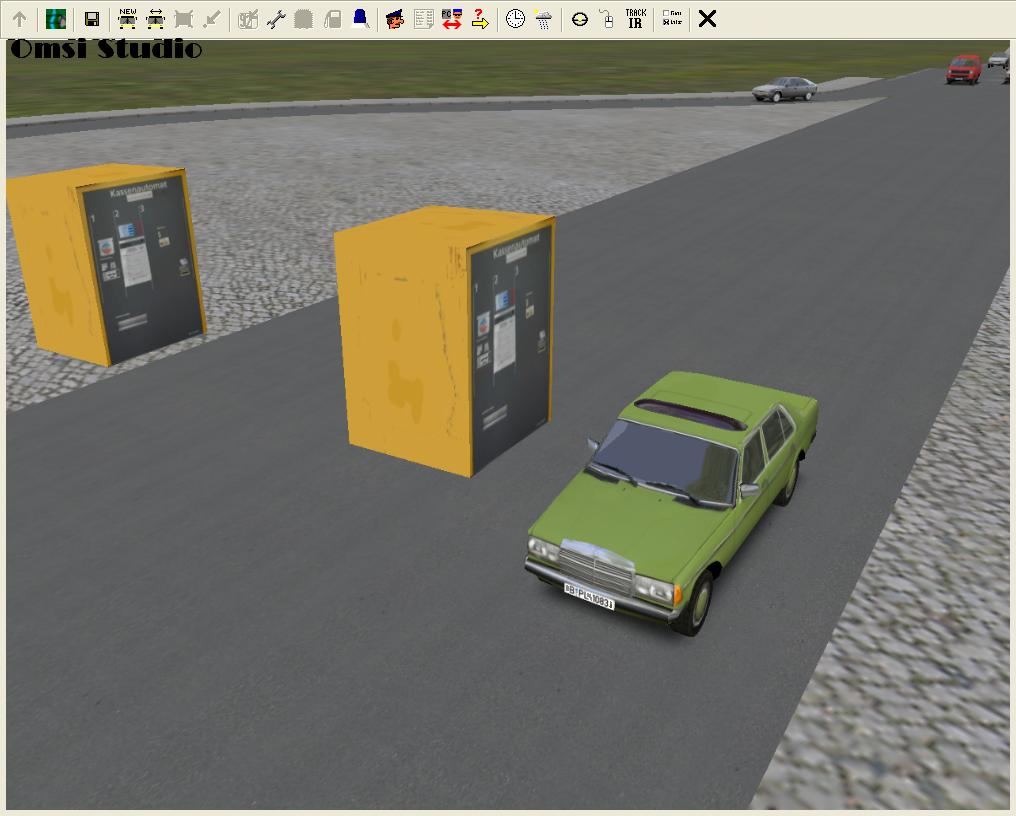
Task: Click the black X close icon
Action: pyautogui.click(x=707, y=19)
